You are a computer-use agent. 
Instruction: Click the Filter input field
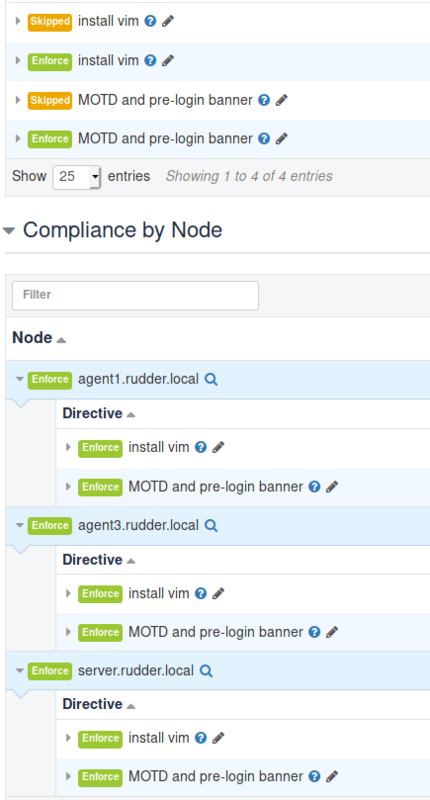pyautogui.click(x=135, y=295)
